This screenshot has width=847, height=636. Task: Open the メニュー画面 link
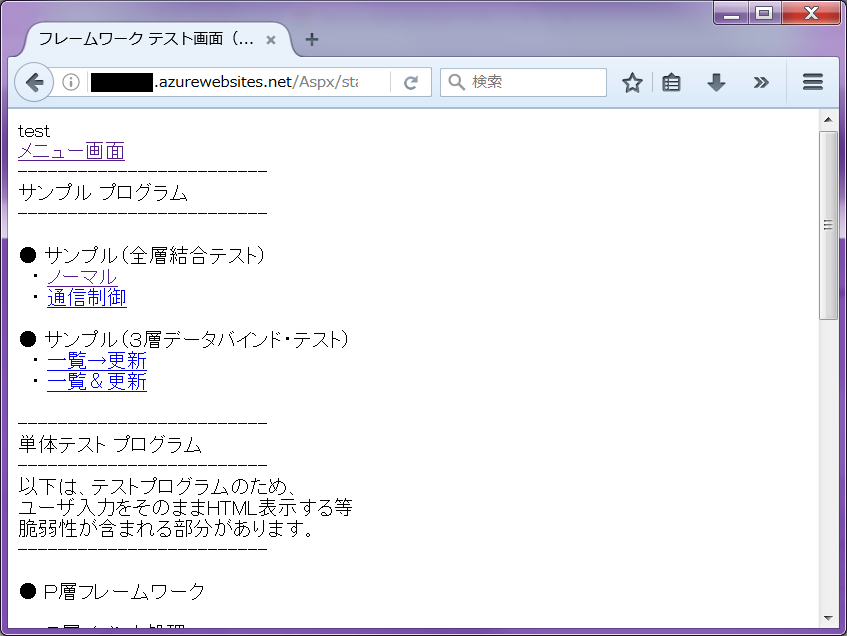(71, 151)
